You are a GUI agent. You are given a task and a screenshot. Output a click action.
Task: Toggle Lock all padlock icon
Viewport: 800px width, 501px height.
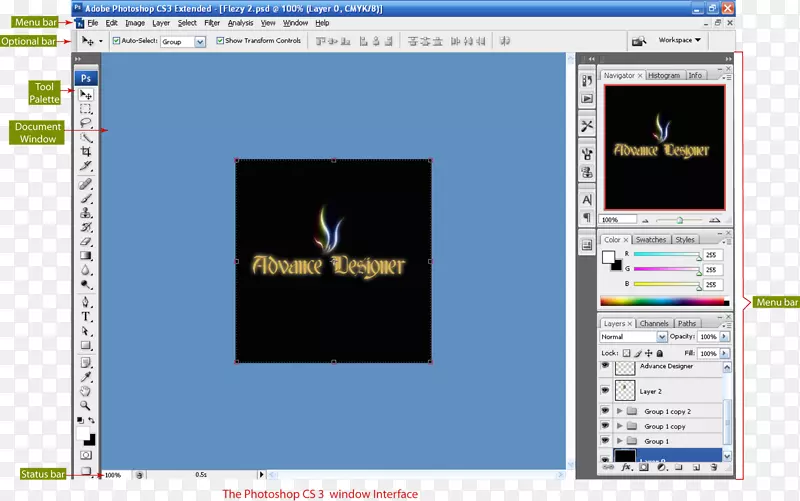click(660, 353)
